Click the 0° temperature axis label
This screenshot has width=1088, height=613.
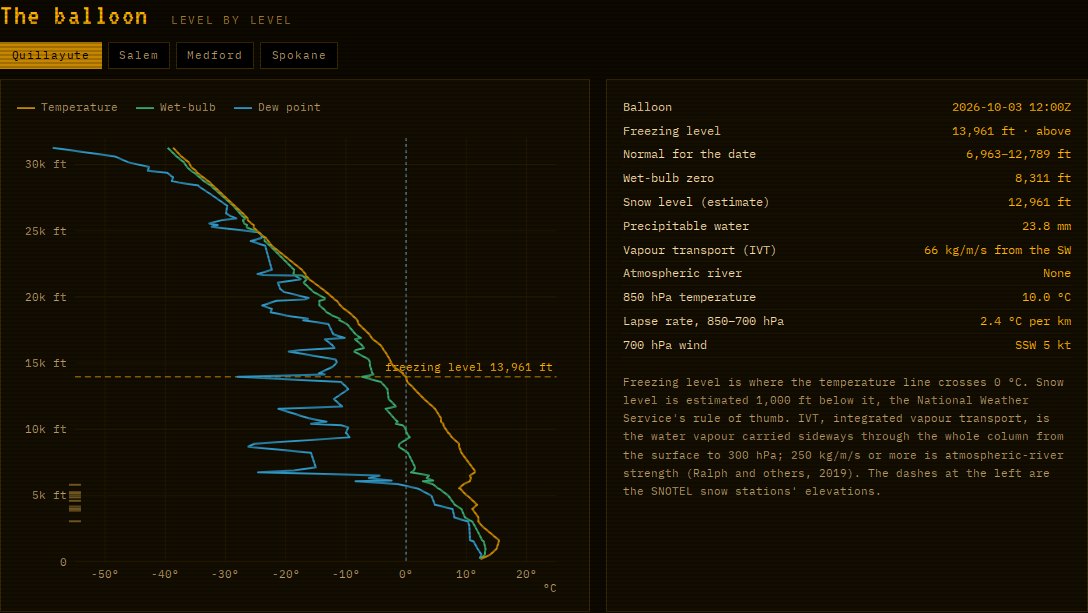406,574
